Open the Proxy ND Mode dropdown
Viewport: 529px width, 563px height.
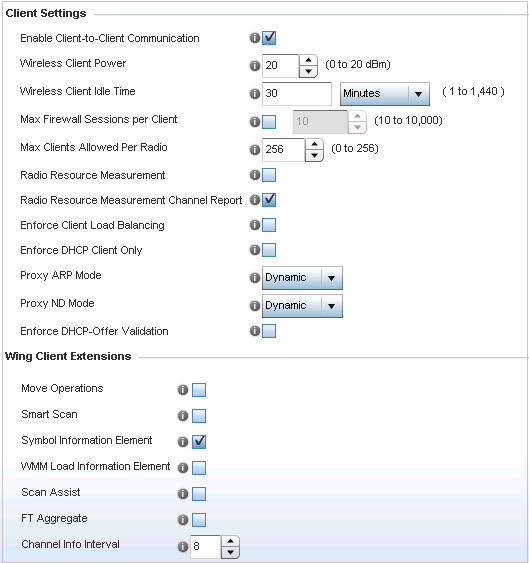[302, 306]
